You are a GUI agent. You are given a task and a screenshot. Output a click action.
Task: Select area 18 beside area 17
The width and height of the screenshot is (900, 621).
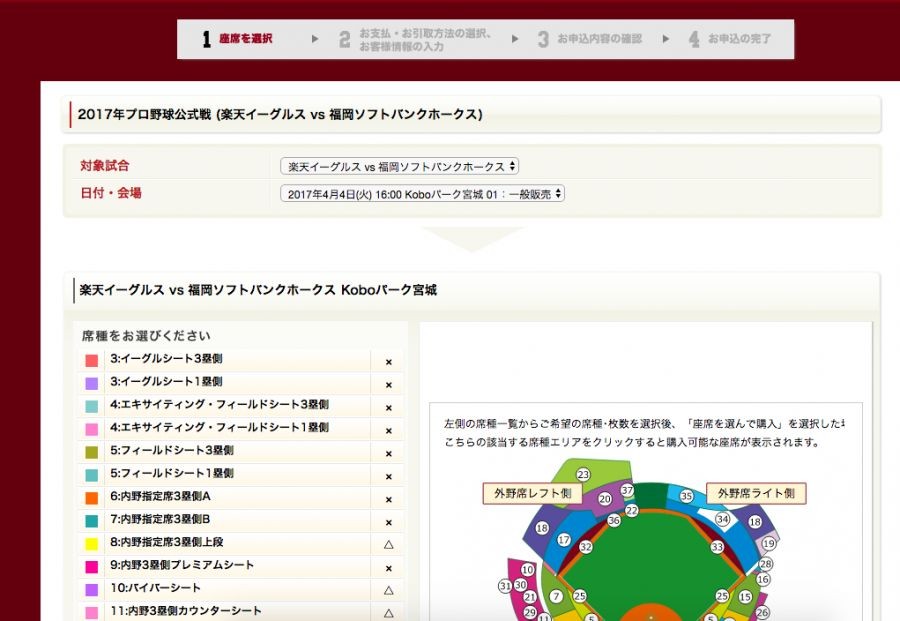(542, 528)
